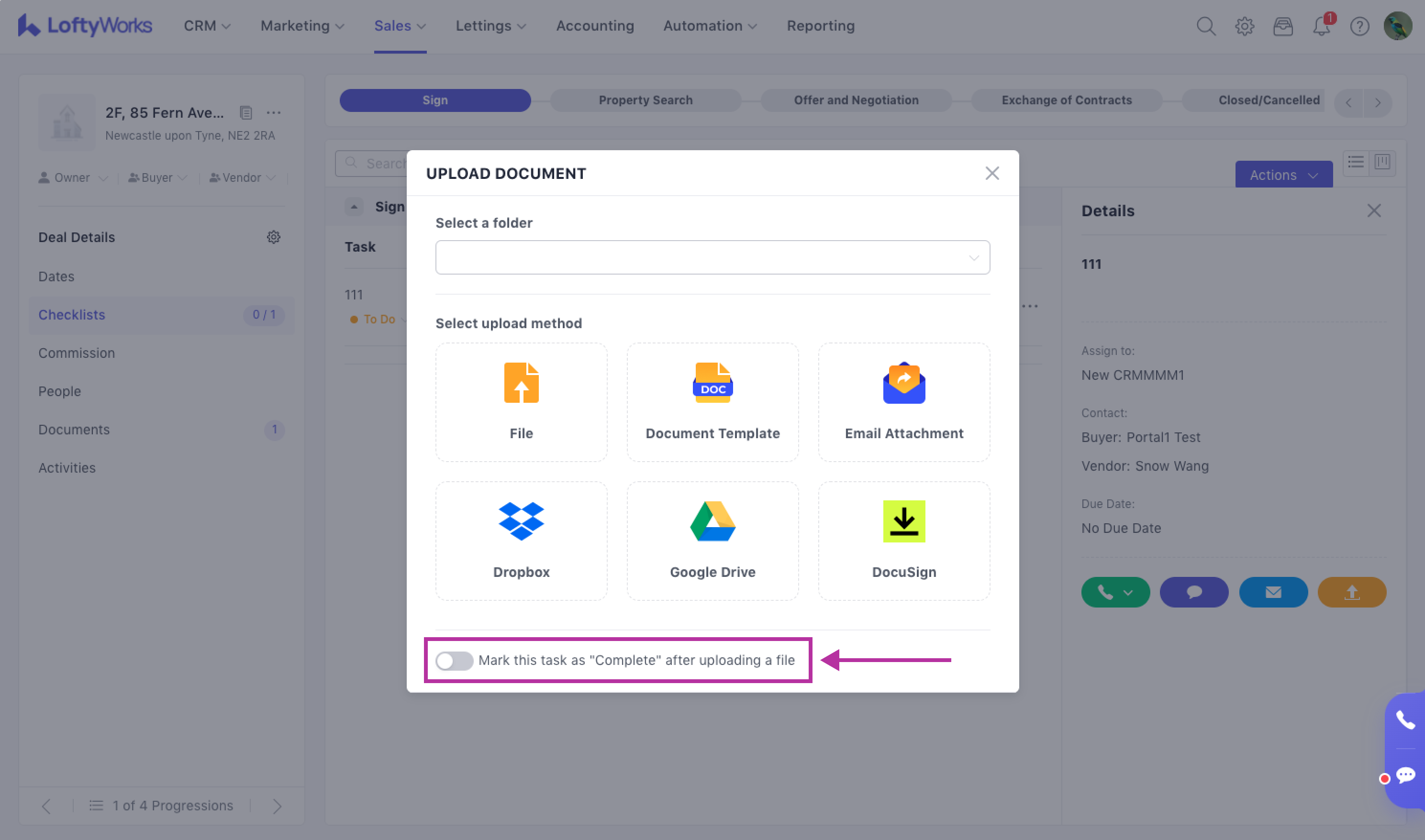This screenshot has height=840, width=1425.
Task: Expand the Sales menu in navbar
Action: point(400,26)
